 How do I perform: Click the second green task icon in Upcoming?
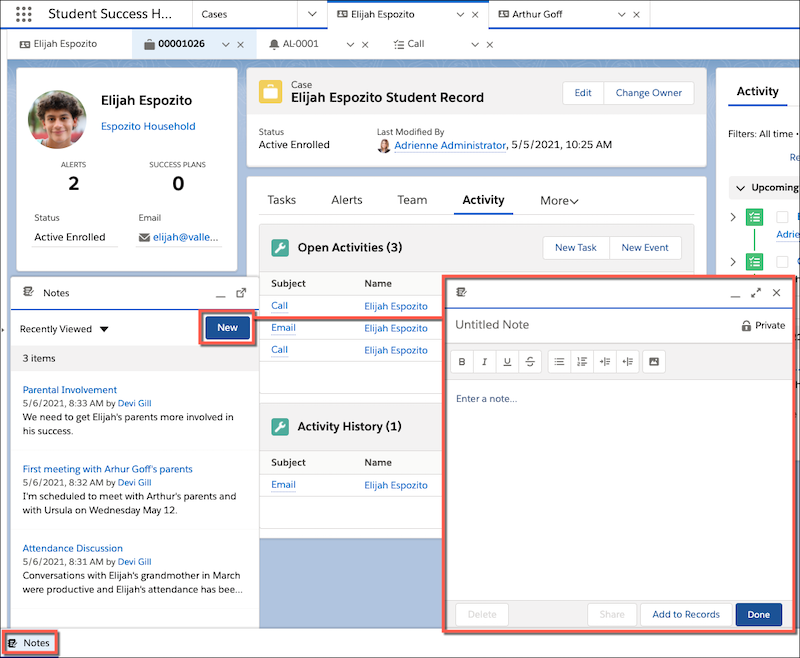point(755,262)
